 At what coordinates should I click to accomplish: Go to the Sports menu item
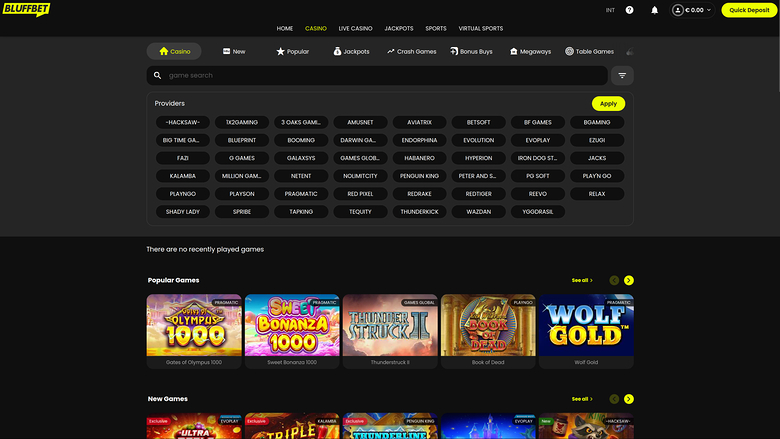point(436,28)
